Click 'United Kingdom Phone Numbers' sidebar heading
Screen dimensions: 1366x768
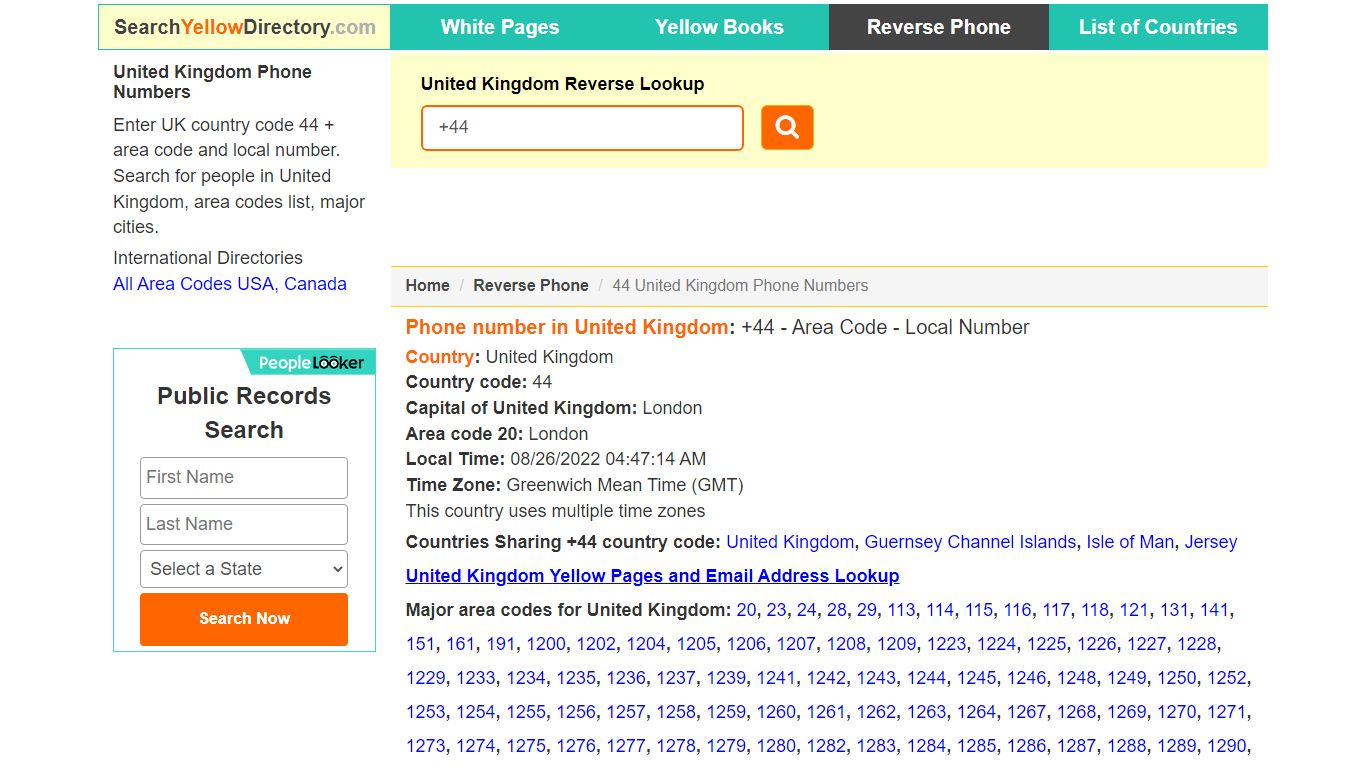coord(212,82)
